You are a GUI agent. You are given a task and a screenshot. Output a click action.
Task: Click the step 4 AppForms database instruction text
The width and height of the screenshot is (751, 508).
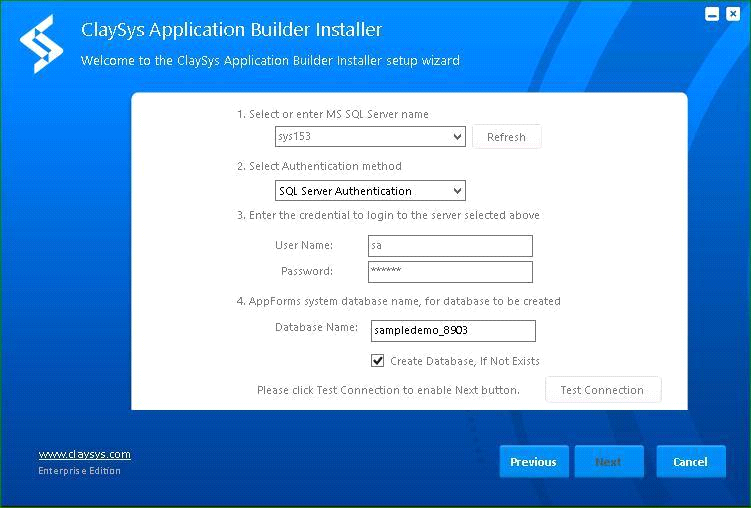pyautogui.click(x=398, y=301)
